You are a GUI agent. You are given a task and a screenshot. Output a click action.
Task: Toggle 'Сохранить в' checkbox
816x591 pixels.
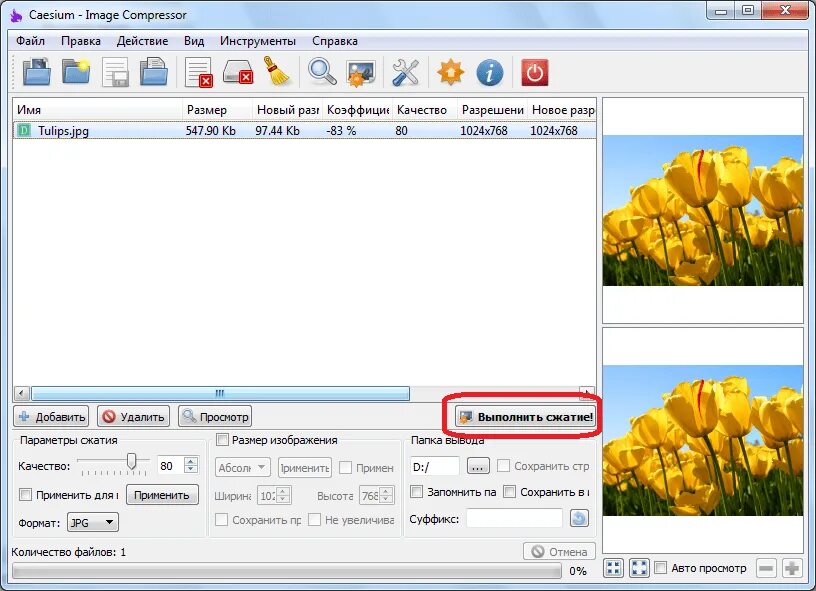509,492
